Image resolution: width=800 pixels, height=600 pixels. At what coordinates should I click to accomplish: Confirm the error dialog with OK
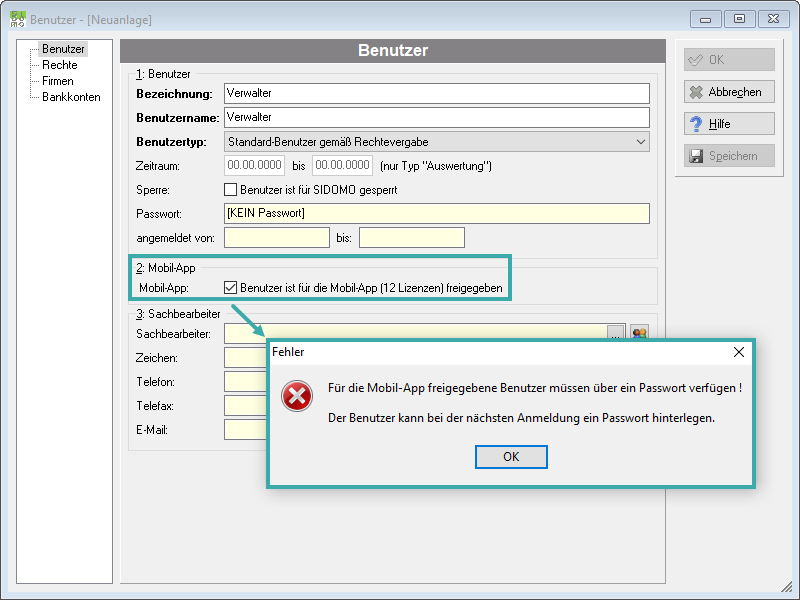click(511, 457)
